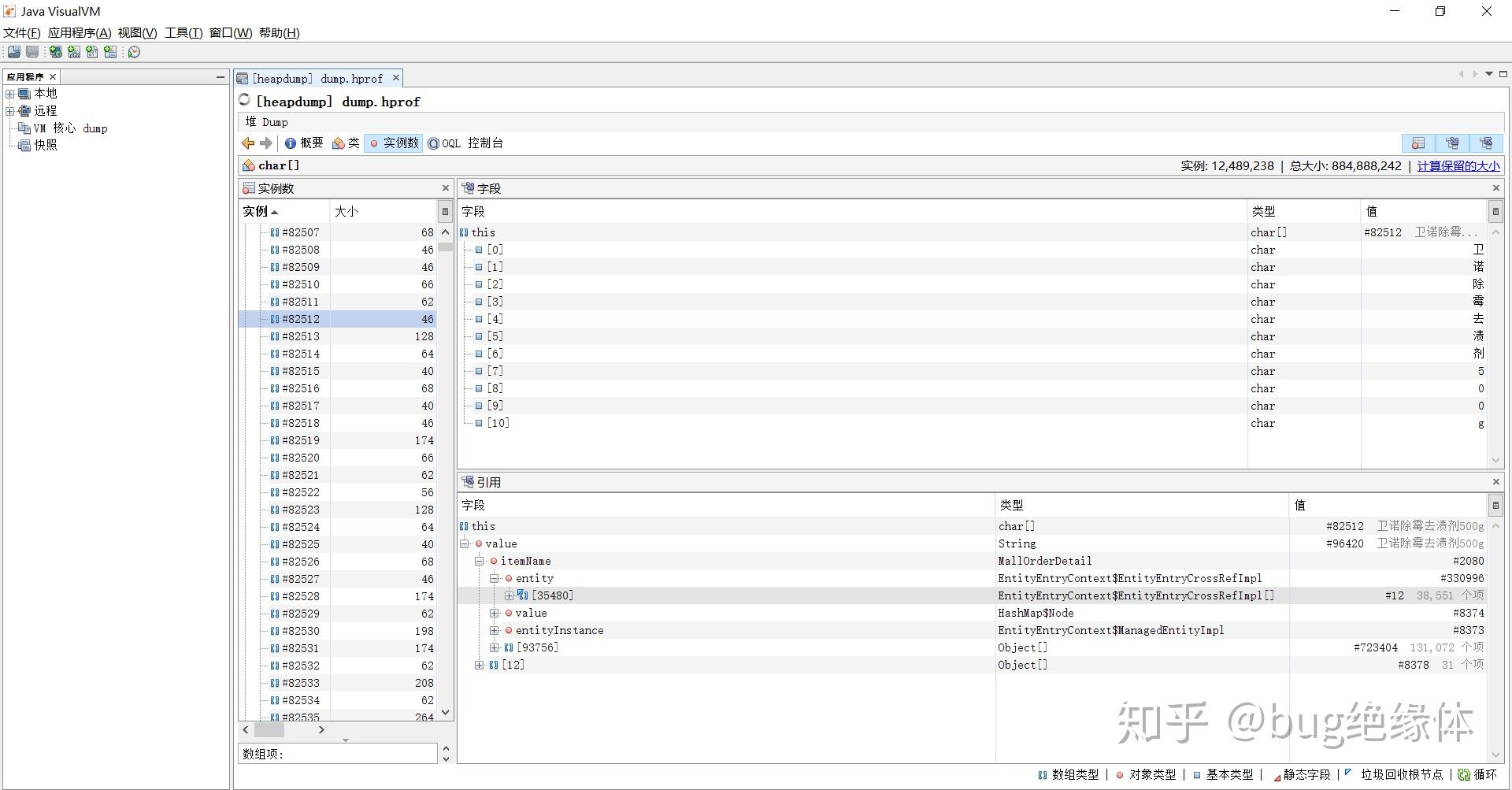This screenshot has width=1512, height=790.
Task: Open the OQL 控制台 view
Action: (x=466, y=143)
